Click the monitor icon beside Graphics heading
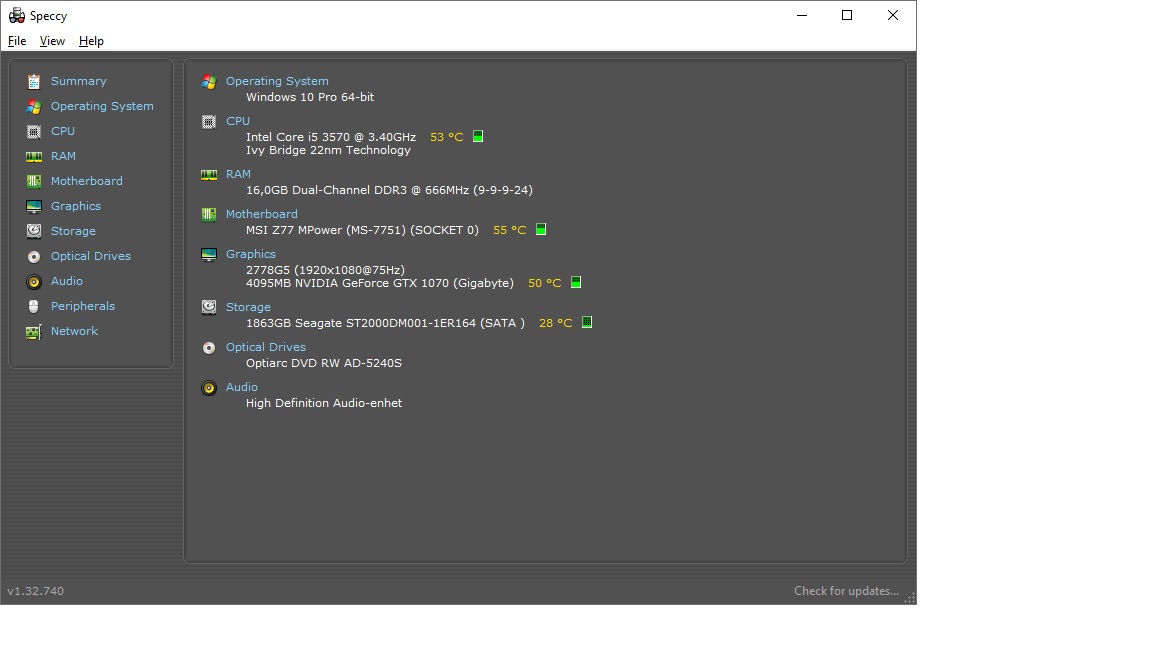Screen dimensions: 1152x648 209,254
